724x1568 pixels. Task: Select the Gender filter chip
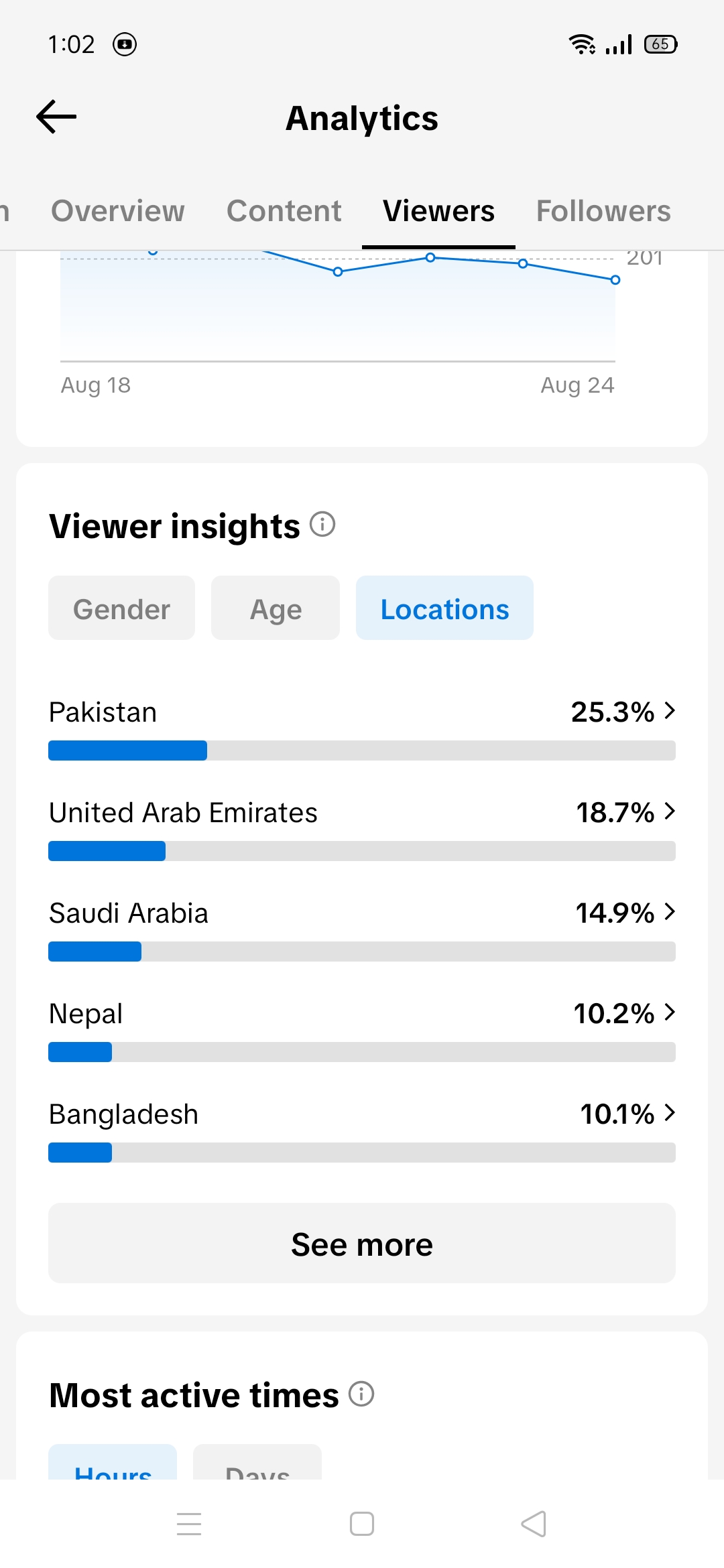[121, 608]
